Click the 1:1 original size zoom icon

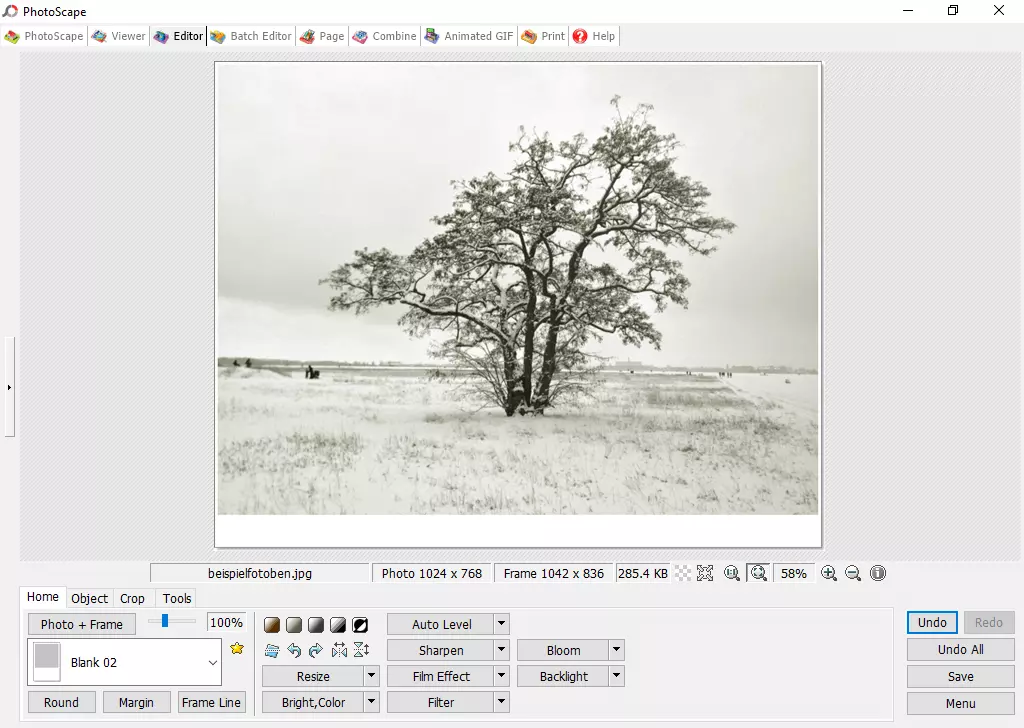click(731, 573)
